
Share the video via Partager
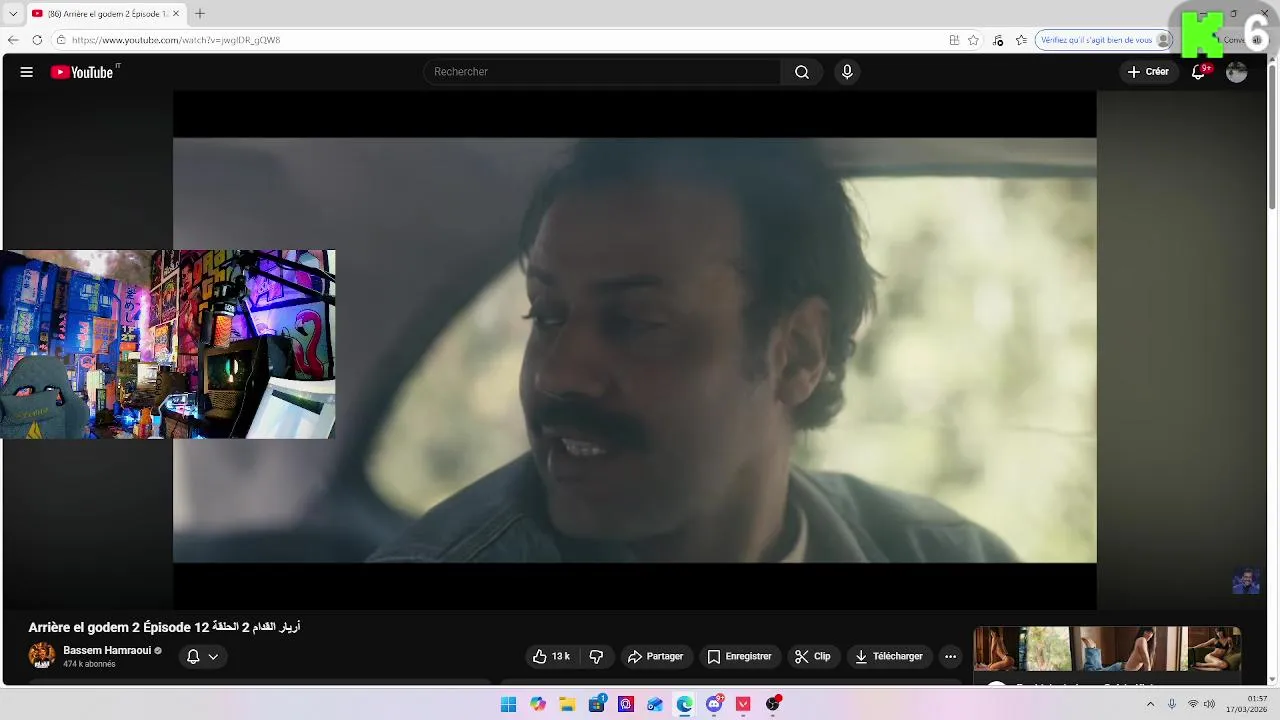tap(655, 657)
